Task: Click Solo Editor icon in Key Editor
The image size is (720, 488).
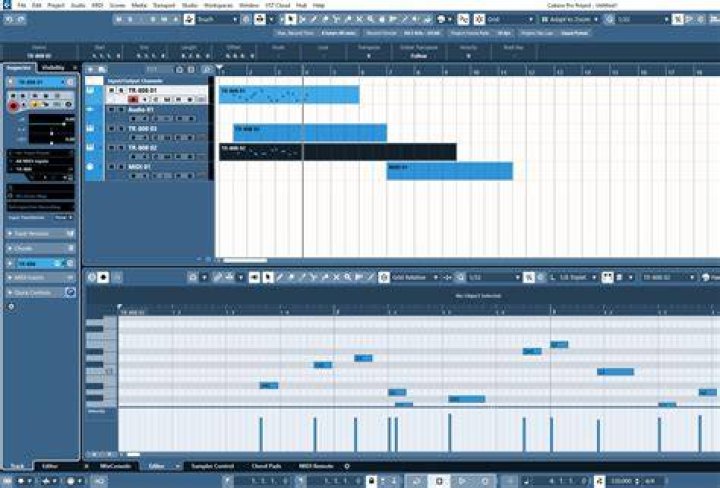Action: pyautogui.click(x=92, y=277)
